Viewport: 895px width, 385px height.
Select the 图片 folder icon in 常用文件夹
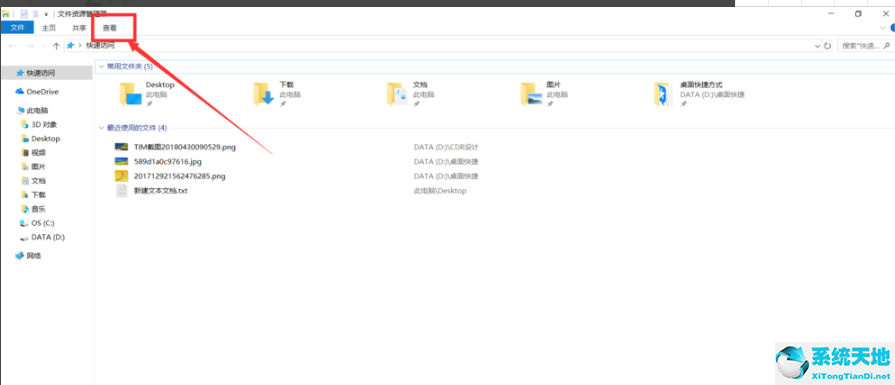click(531, 95)
